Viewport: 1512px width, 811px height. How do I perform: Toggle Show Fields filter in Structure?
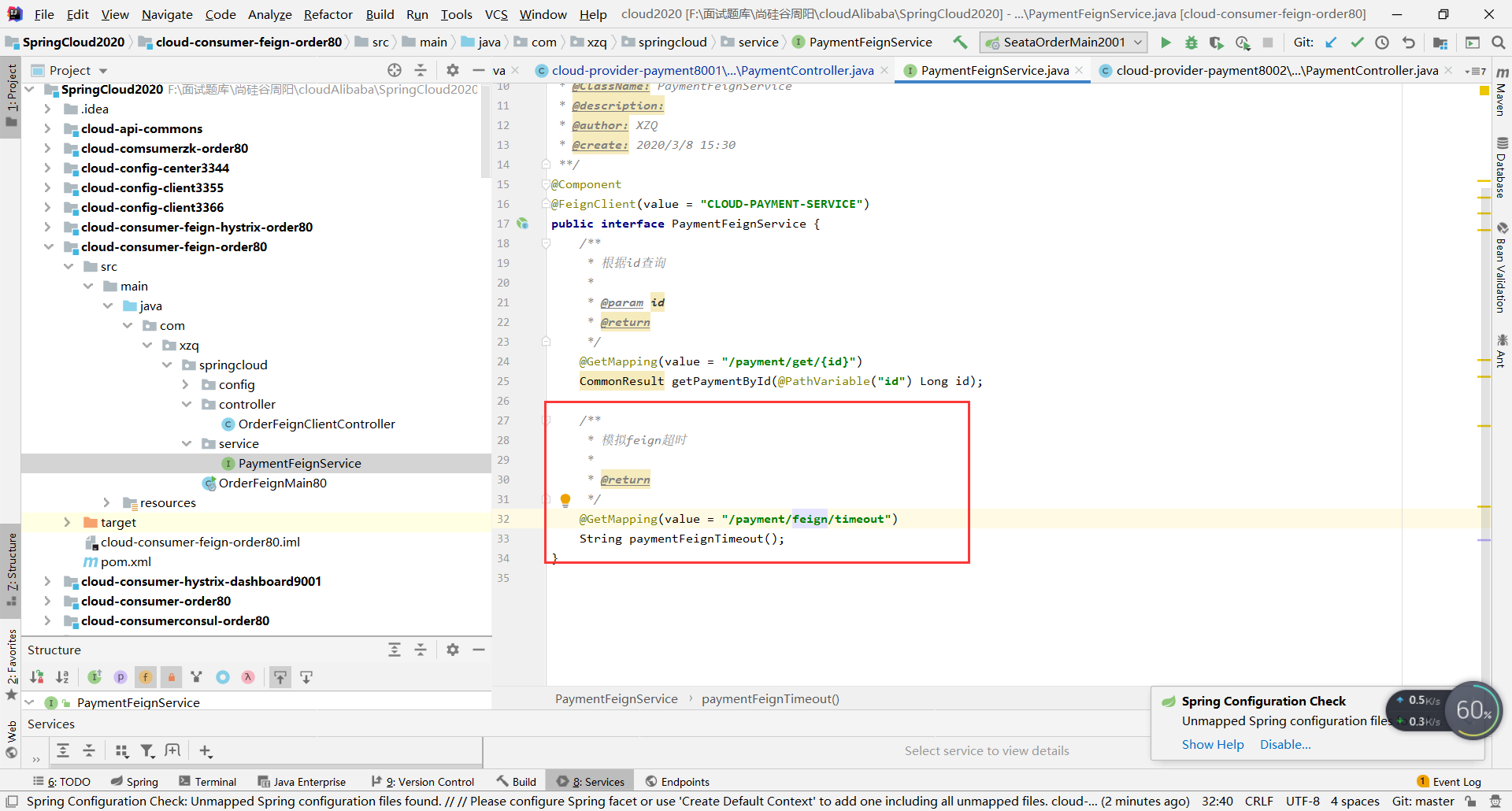coord(146,677)
